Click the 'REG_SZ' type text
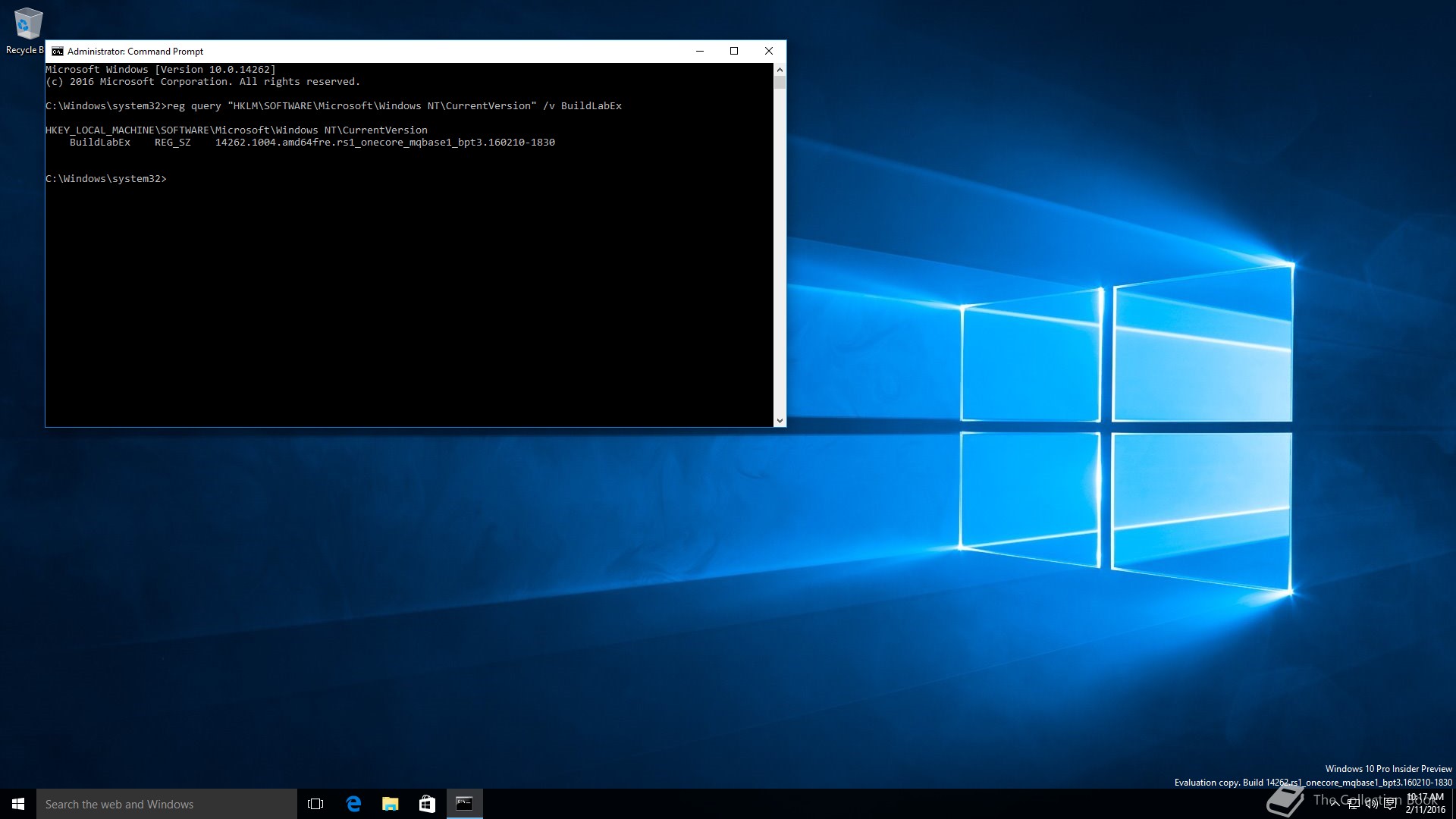 click(x=173, y=143)
